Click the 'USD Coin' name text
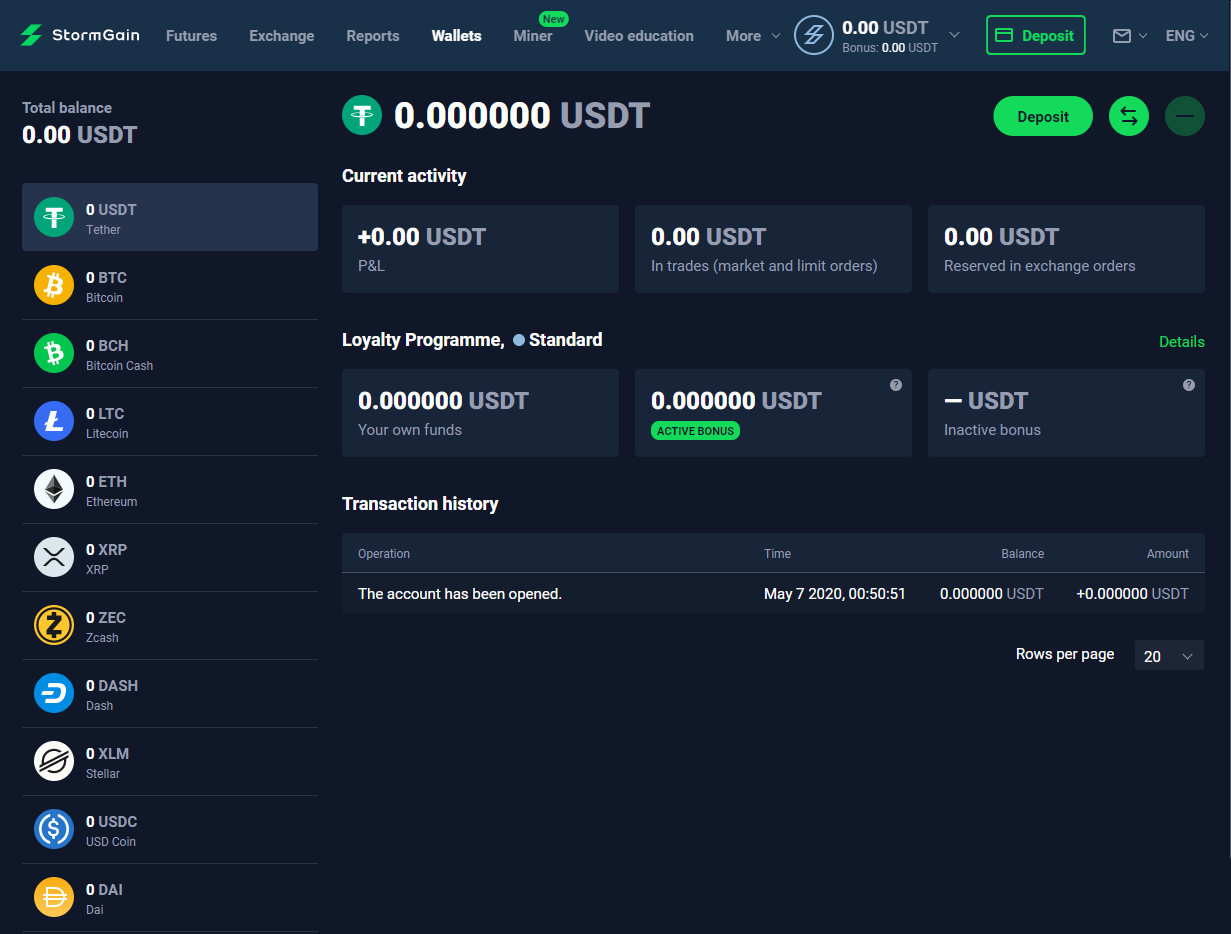This screenshot has height=934, width=1231. click(111, 842)
